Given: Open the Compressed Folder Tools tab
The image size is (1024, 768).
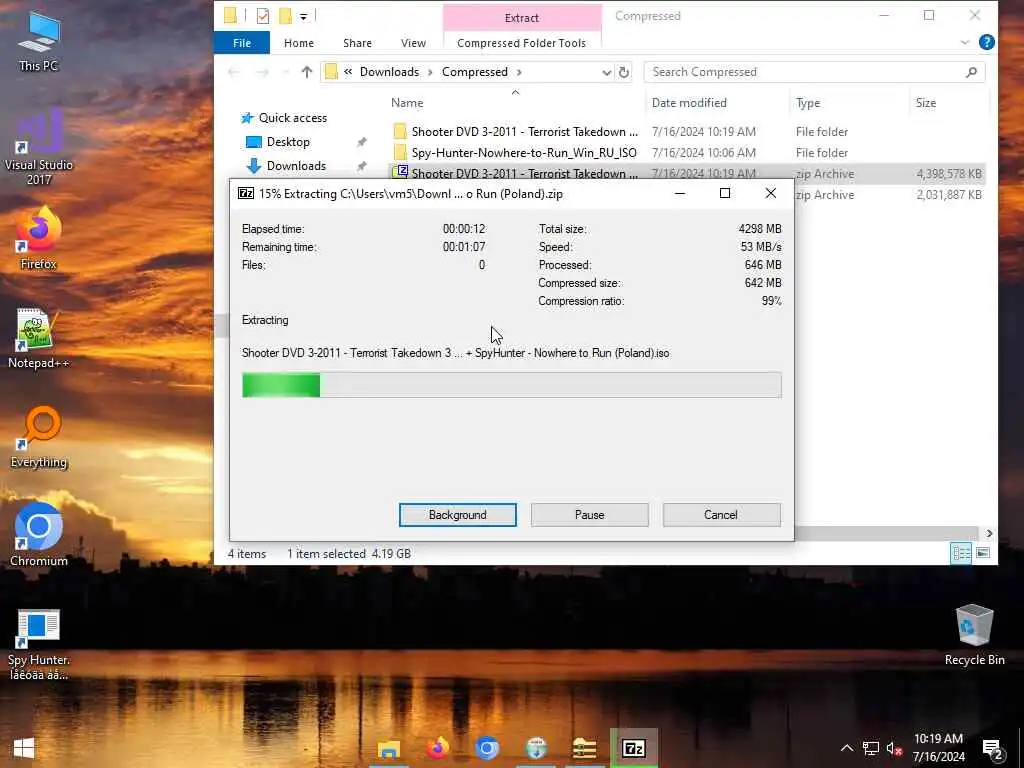Looking at the screenshot, I should (x=521, y=43).
